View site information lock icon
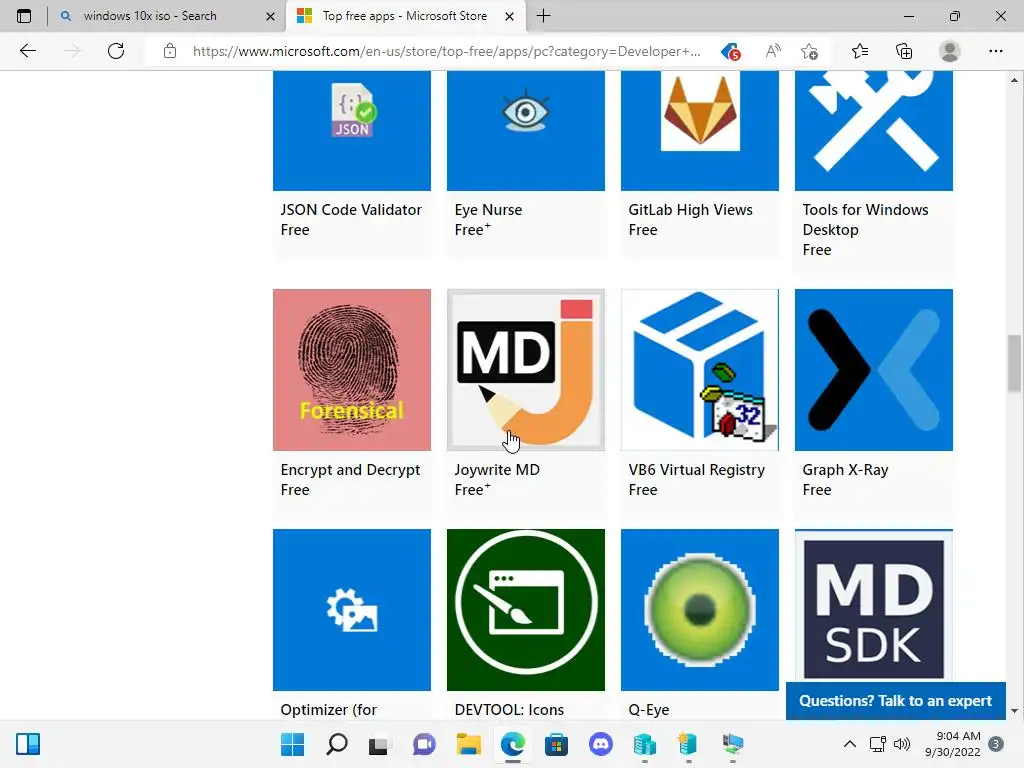The image size is (1024, 768). tap(170, 51)
